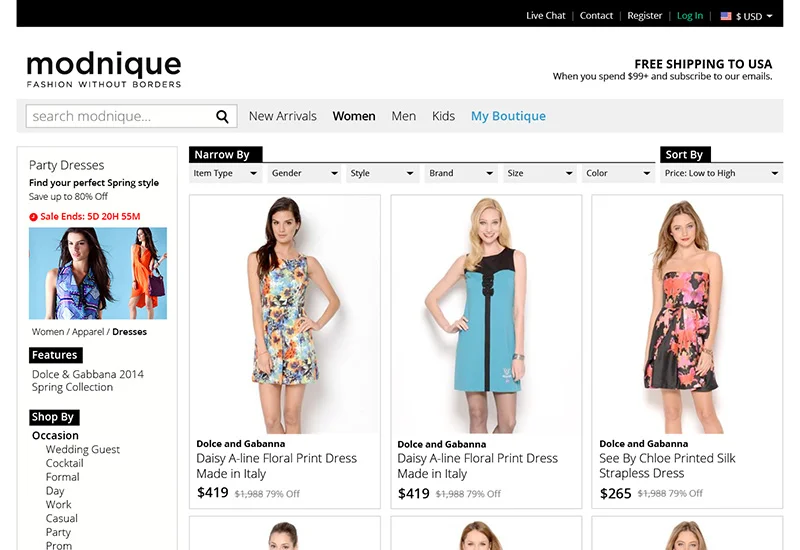Click the Party Dresses heading
This screenshot has width=800, height=550.
tap(66, 165)
